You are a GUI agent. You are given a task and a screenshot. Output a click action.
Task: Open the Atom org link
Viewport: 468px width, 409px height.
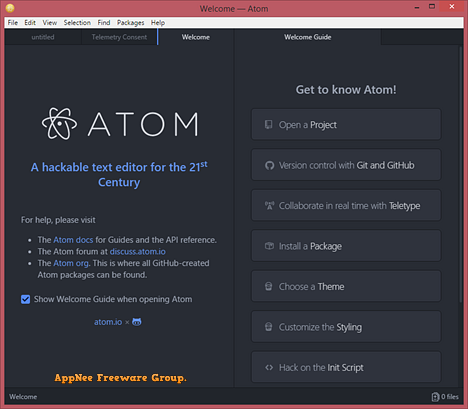click(71, 263)
